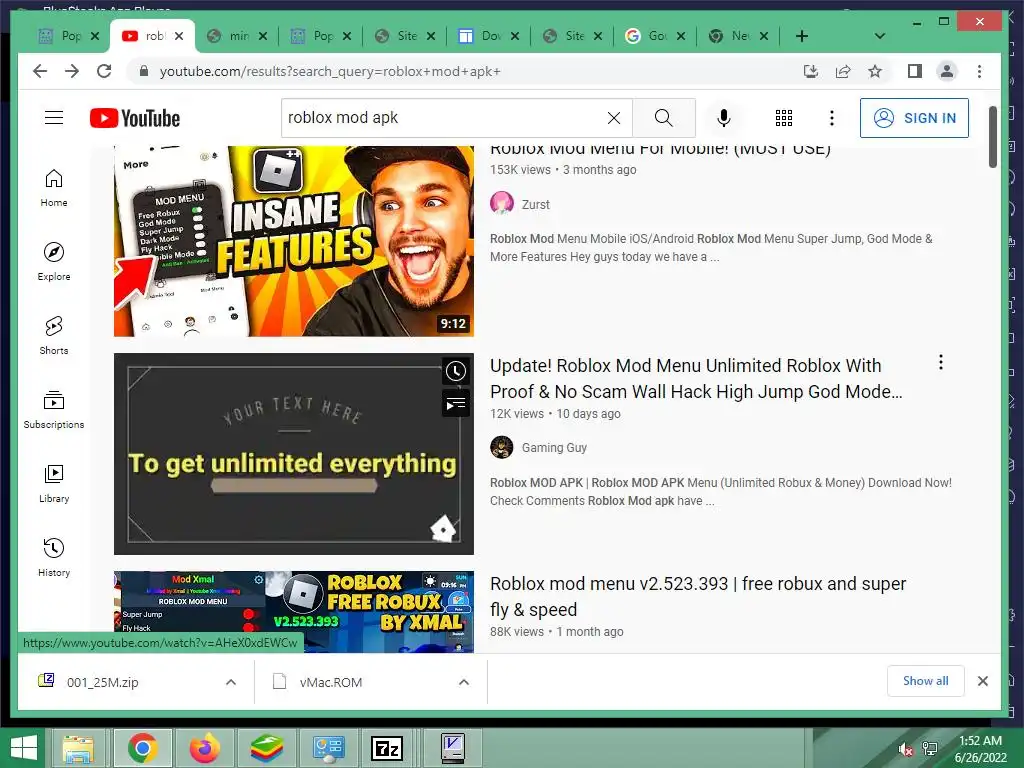This screenshot has height=768, width=1024.
Task: Switch to the first Site tab
Action: [397, 36]
